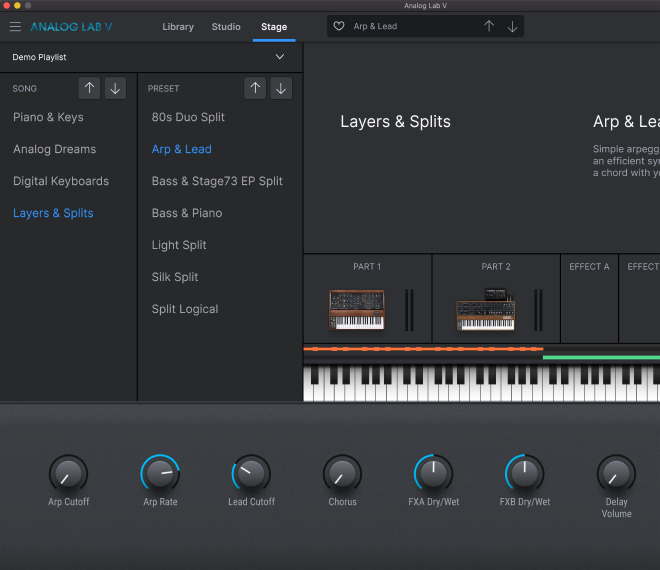Click the Lead Cutoff knob

click(251, 474)
